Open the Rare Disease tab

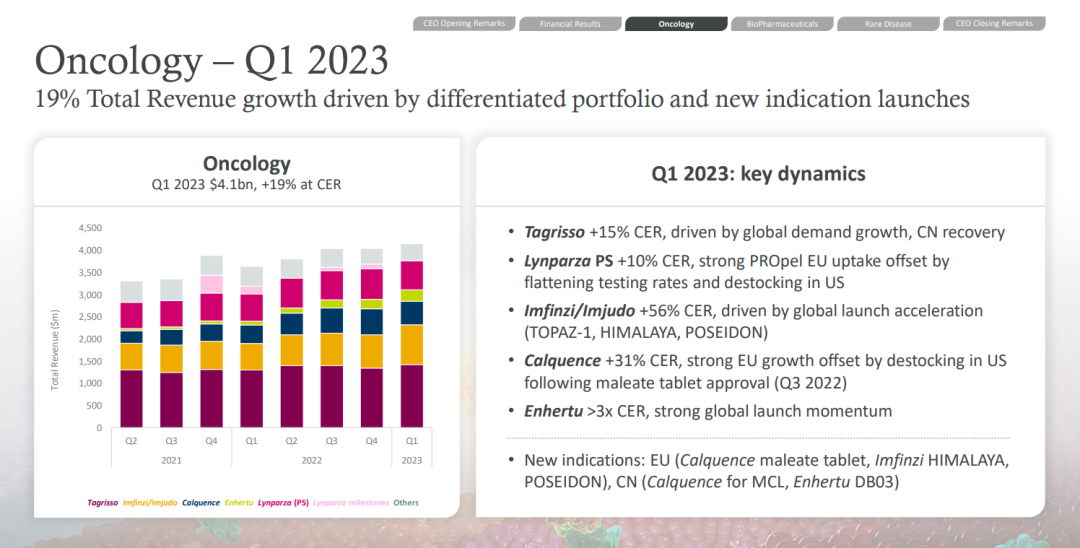pos(888,23)
